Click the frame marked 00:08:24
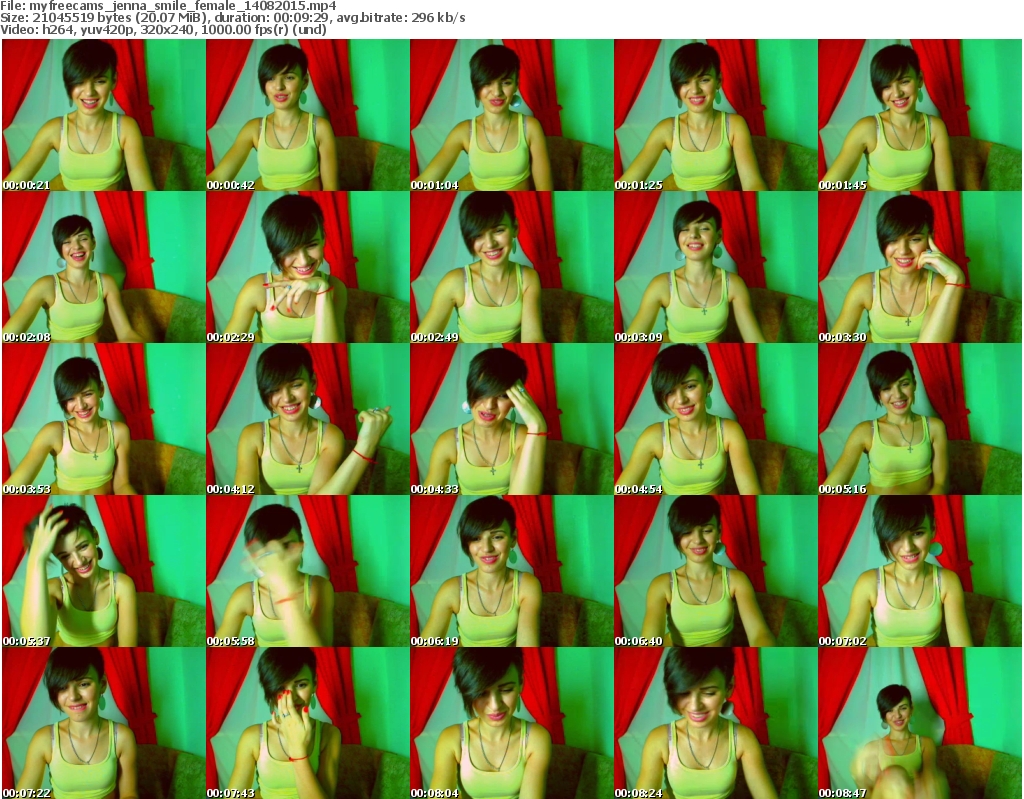This screenshot has height=799, width=1024. coord(715,723)
